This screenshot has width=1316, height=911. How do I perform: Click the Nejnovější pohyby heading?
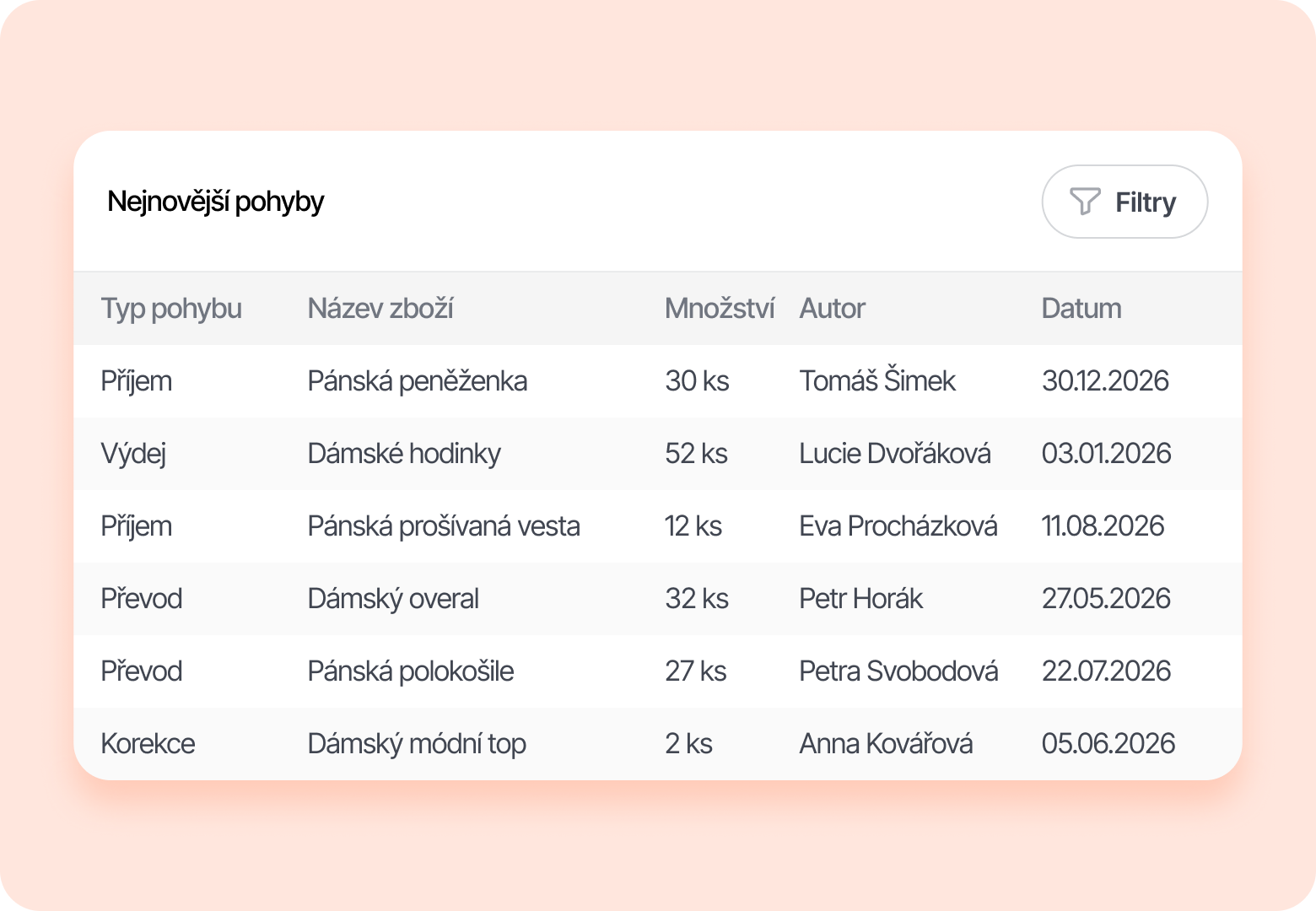216,202
